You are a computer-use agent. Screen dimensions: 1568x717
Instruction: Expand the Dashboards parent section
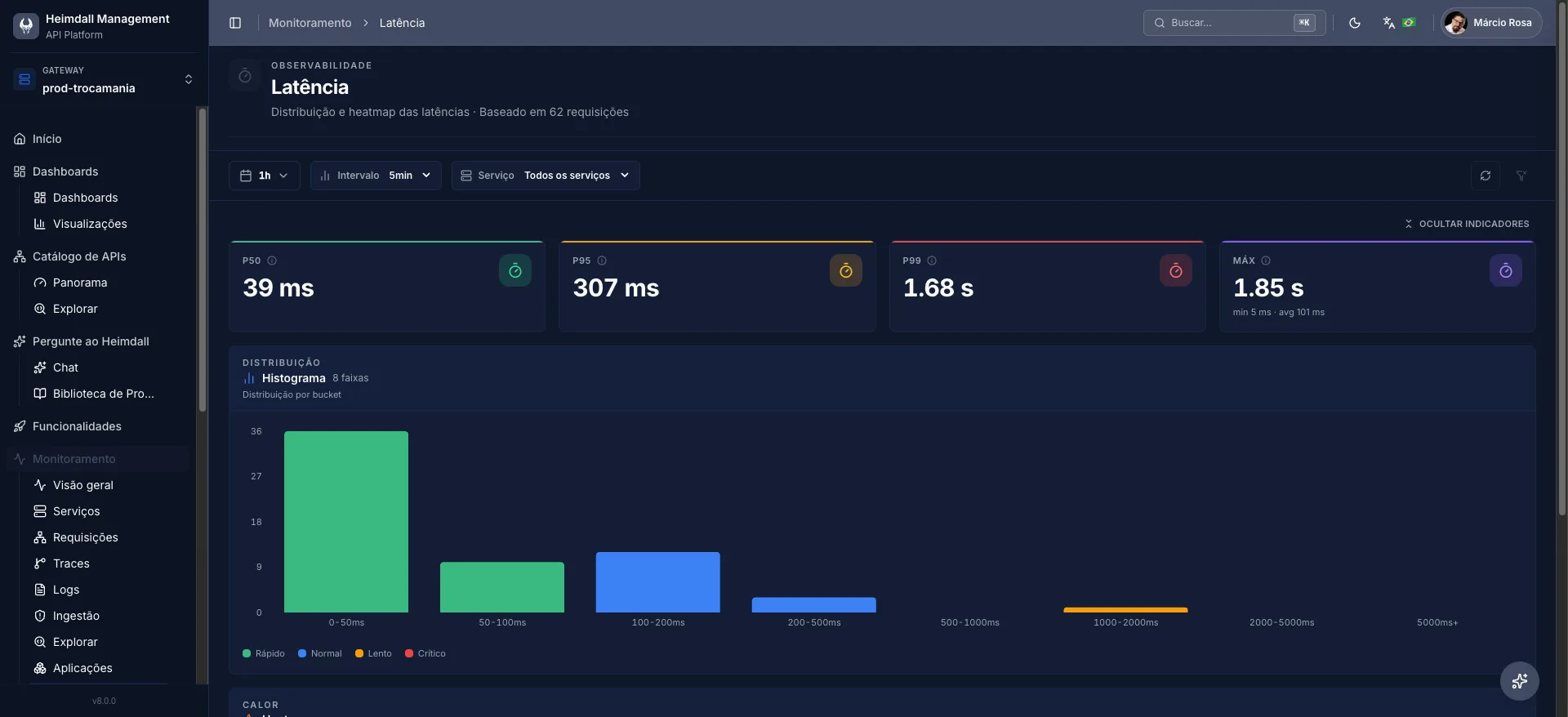[x=98, y=171]
